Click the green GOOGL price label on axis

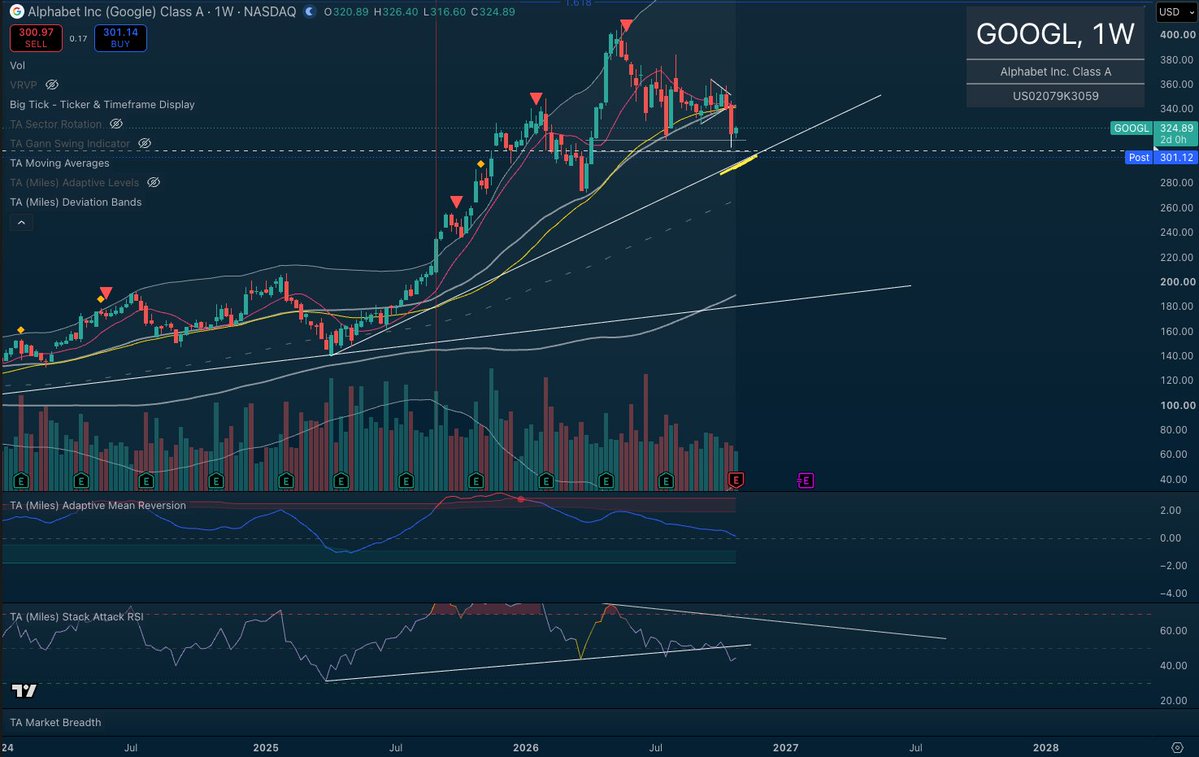tap(1131, 128)
